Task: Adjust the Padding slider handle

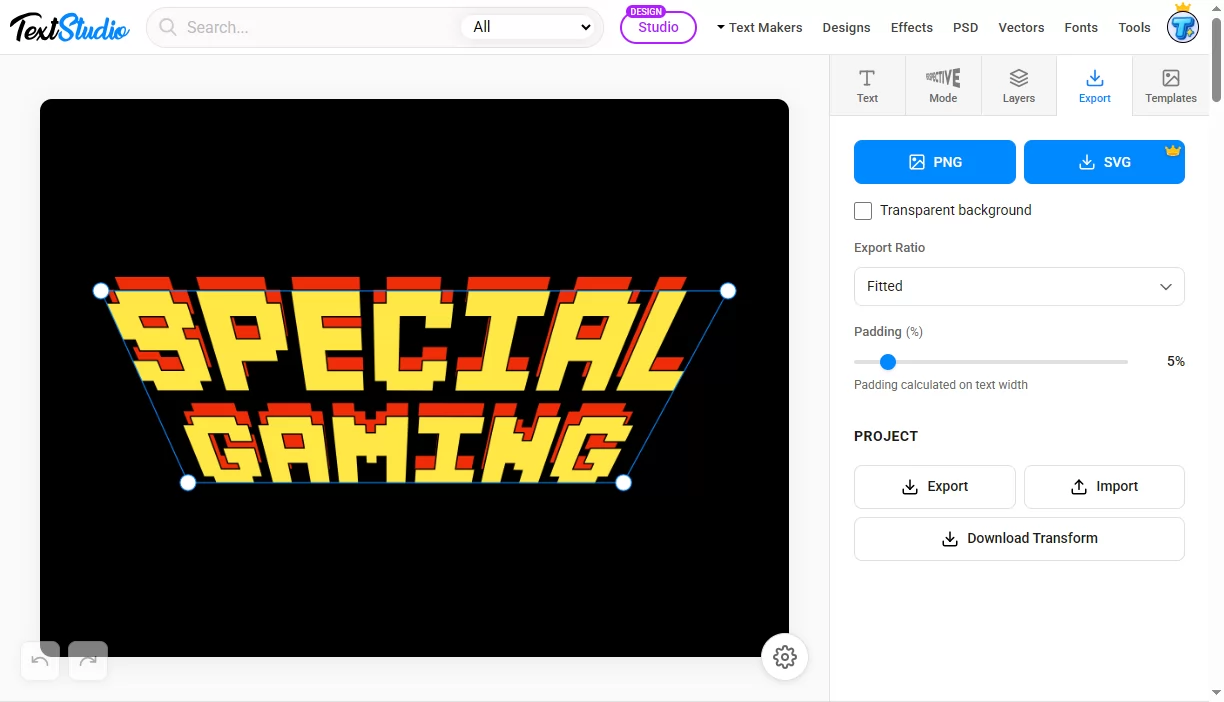Action: (888, 362)
